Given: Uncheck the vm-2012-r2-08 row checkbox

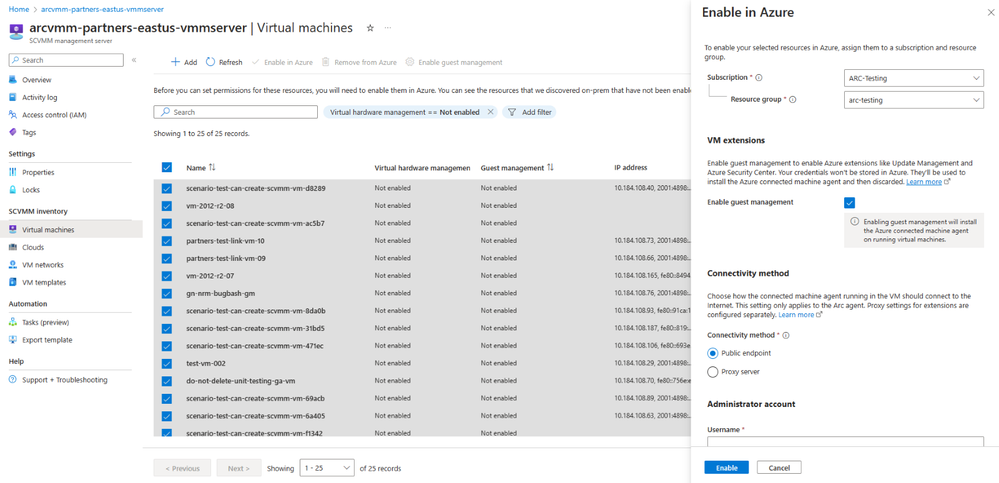Looking at the screenshot, I should click(167, 206).
